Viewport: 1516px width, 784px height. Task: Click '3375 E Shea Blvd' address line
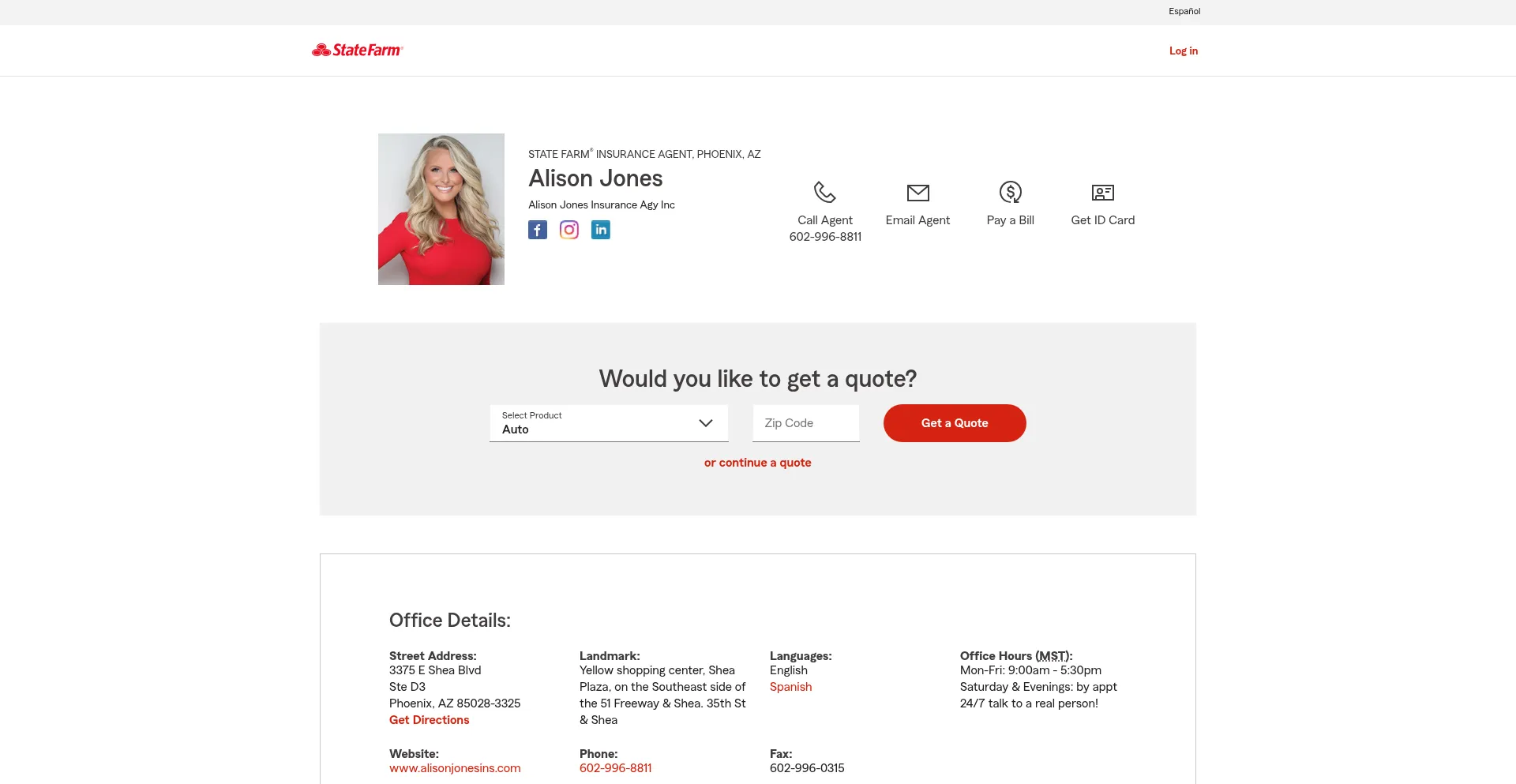click(435, 670)
